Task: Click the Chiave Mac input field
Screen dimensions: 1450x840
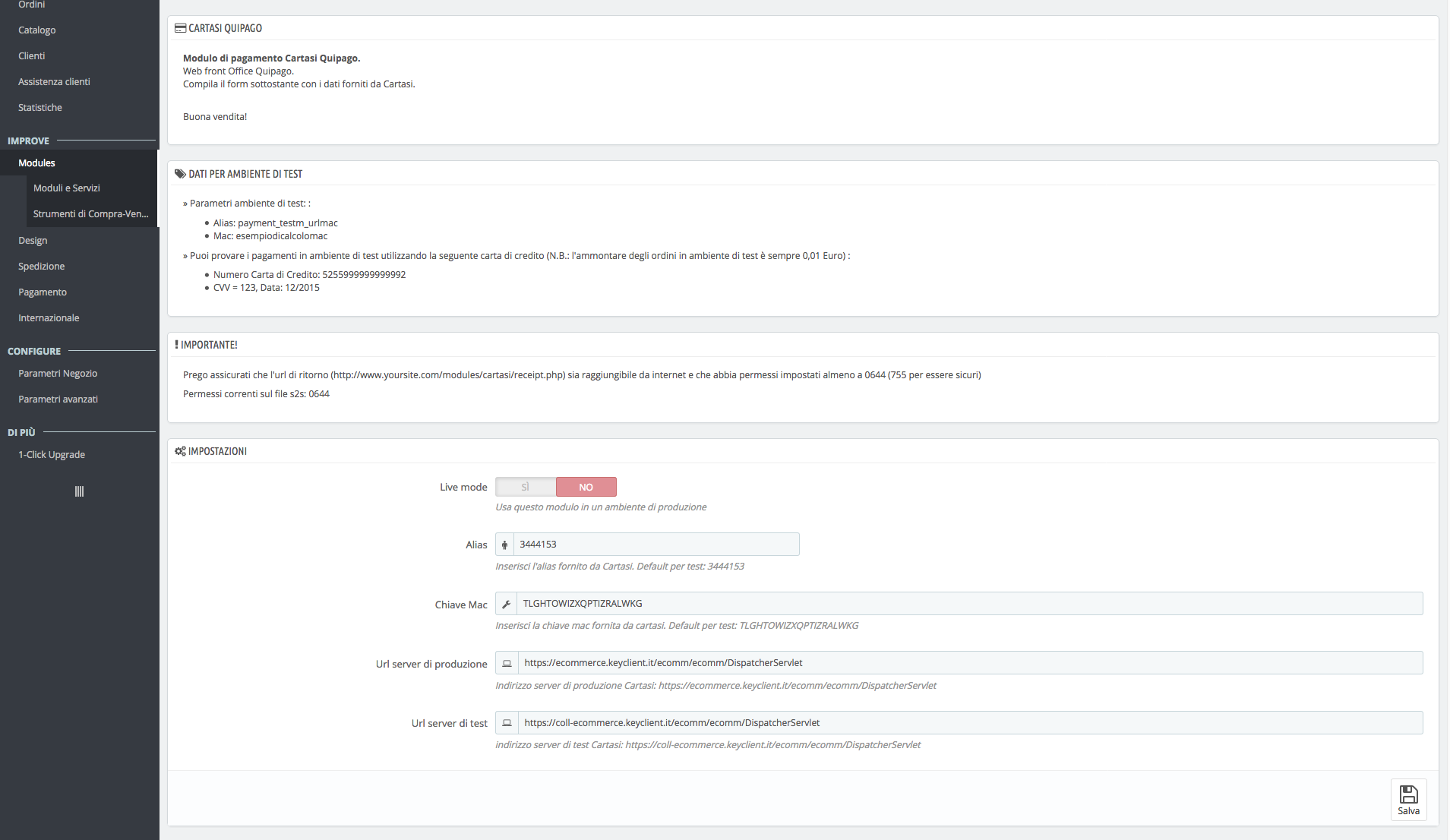Action: pos(969,604)
